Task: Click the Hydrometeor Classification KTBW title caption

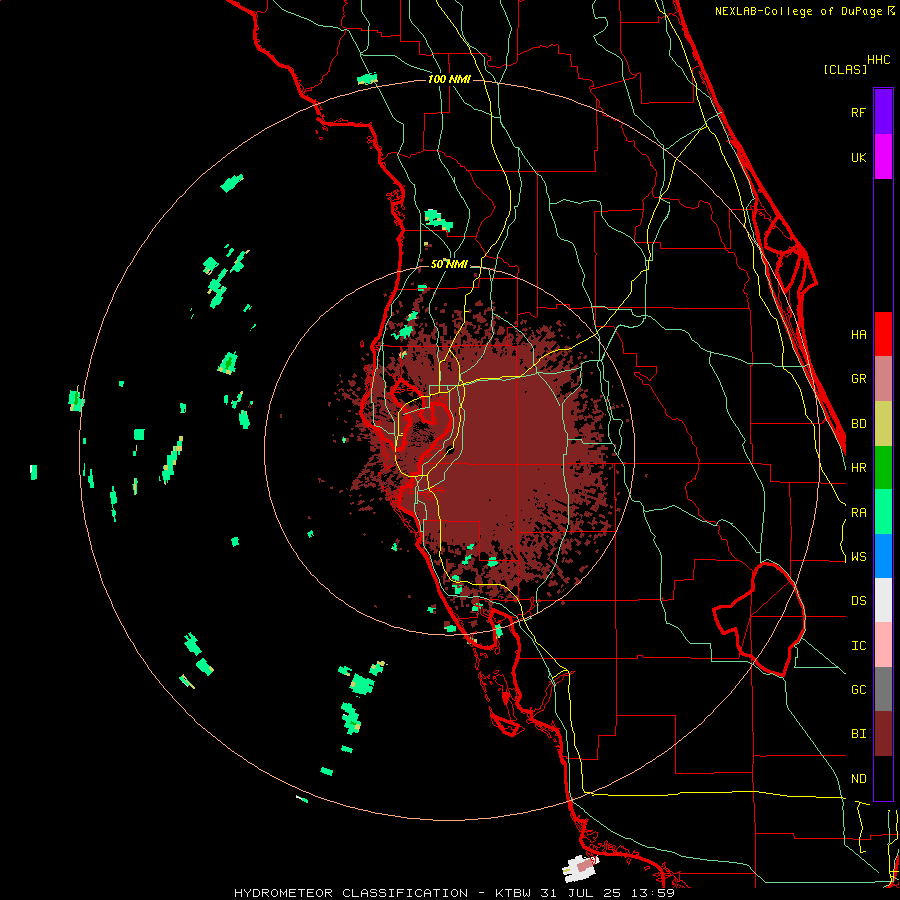Action: 454,893
